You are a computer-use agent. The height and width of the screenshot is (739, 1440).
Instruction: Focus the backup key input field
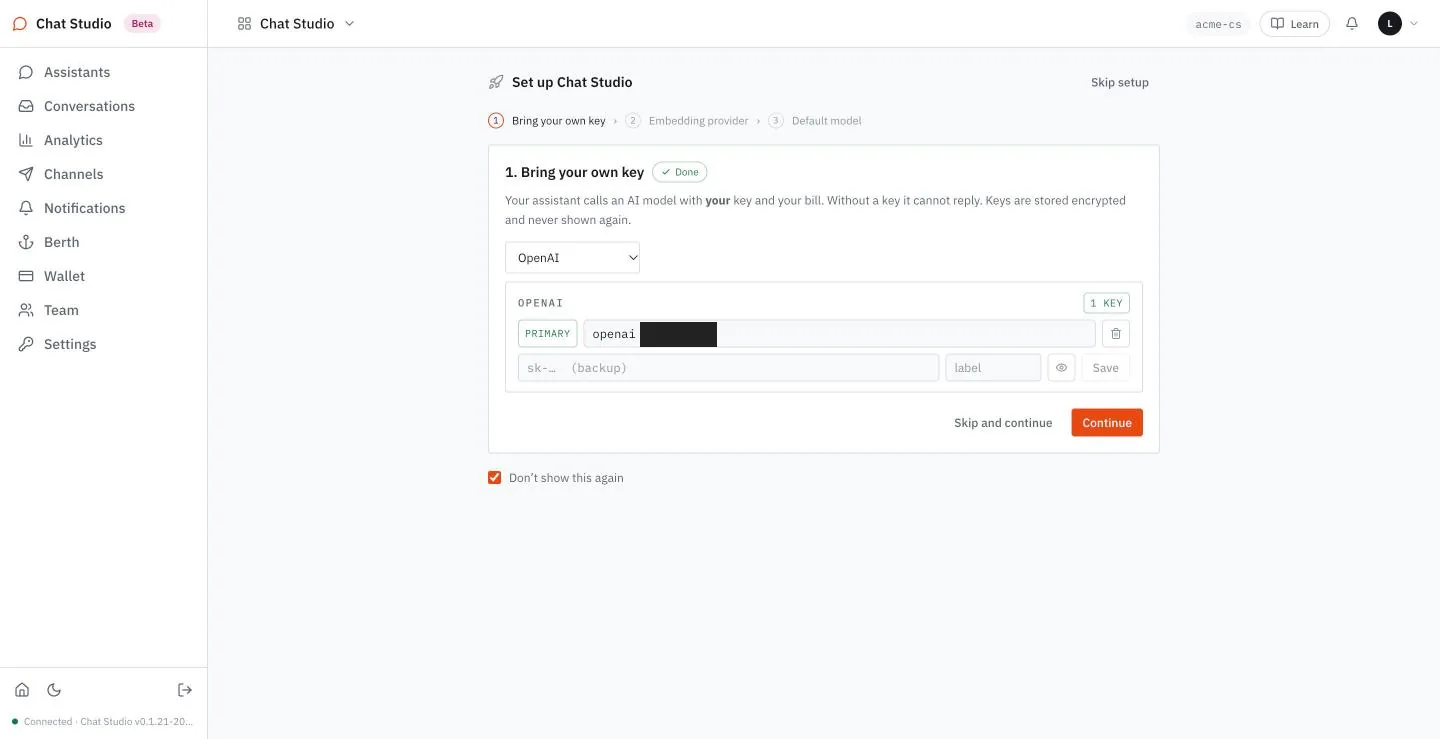point(728,368)
